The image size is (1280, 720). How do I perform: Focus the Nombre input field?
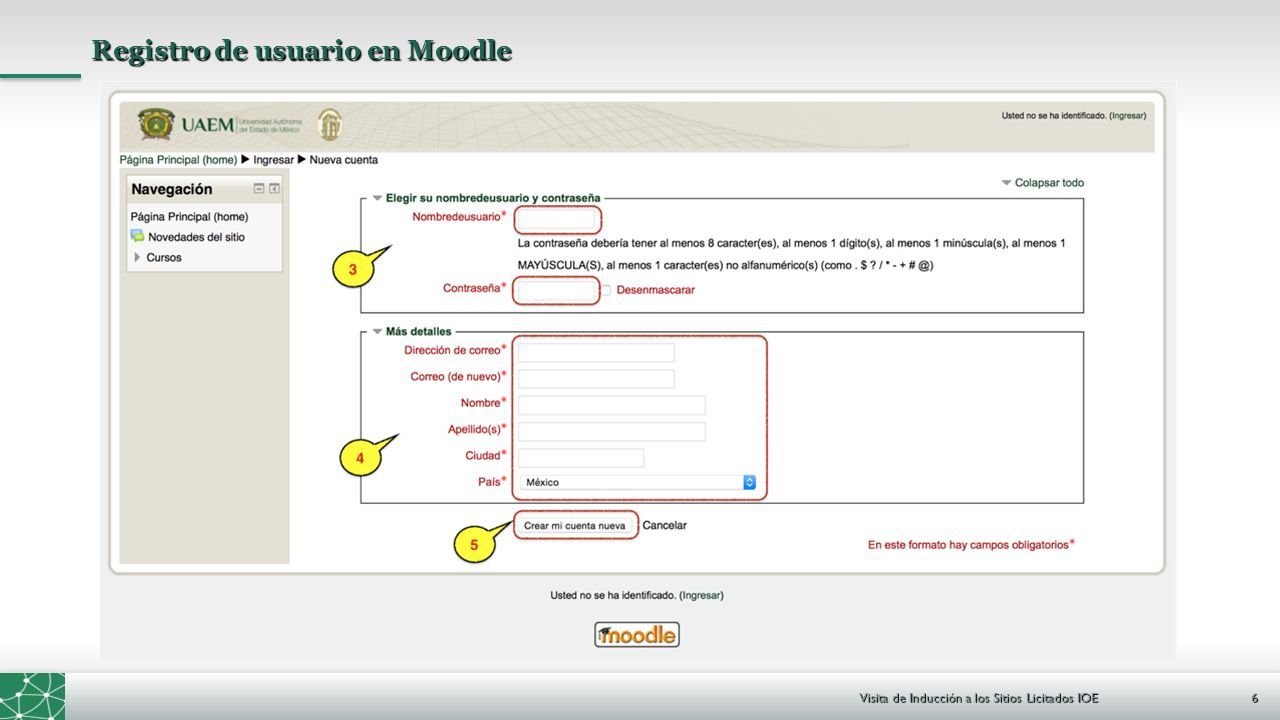(x=612, y=404)
